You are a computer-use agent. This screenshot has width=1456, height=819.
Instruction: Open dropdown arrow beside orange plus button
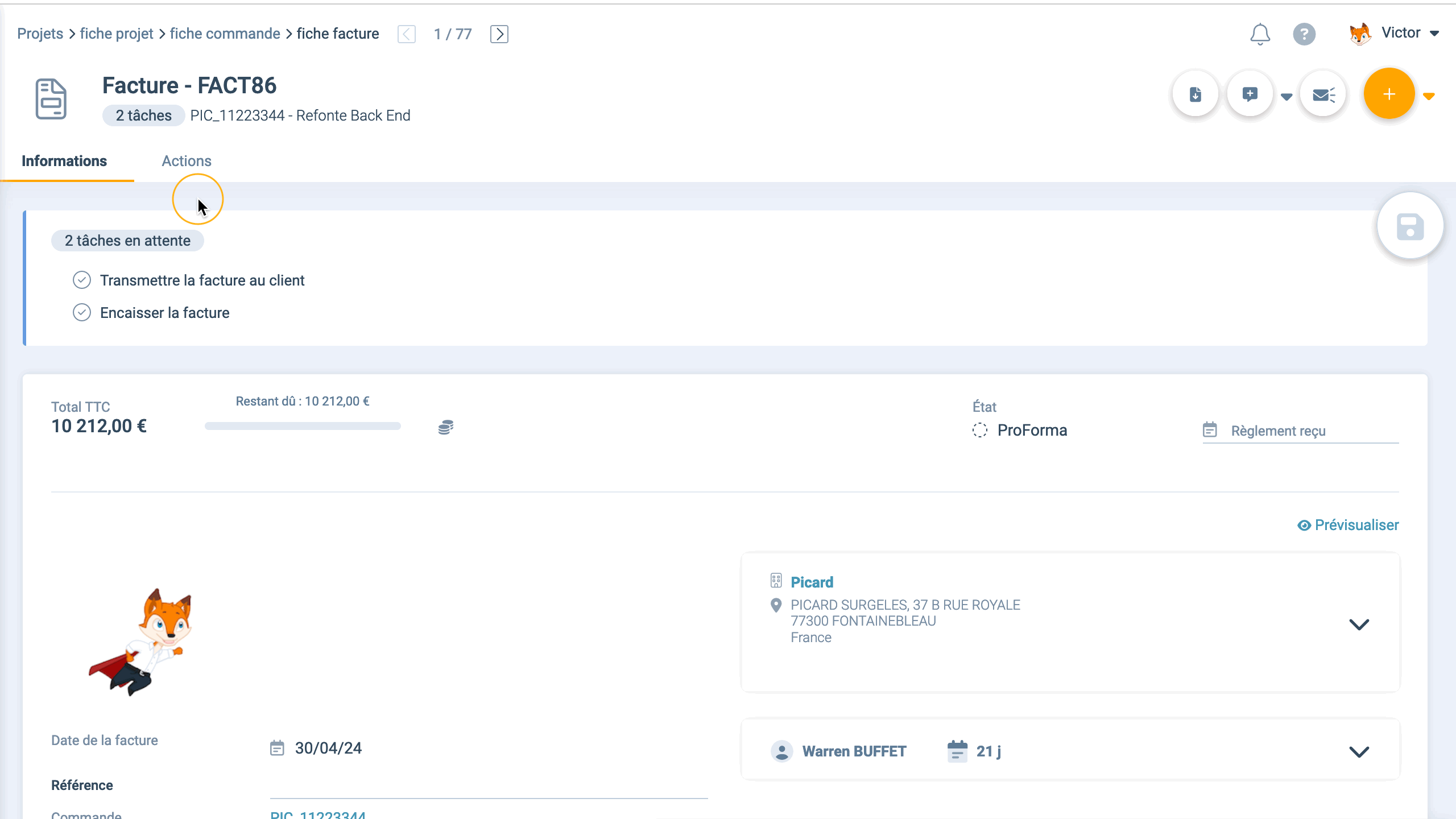(1429, 96)
